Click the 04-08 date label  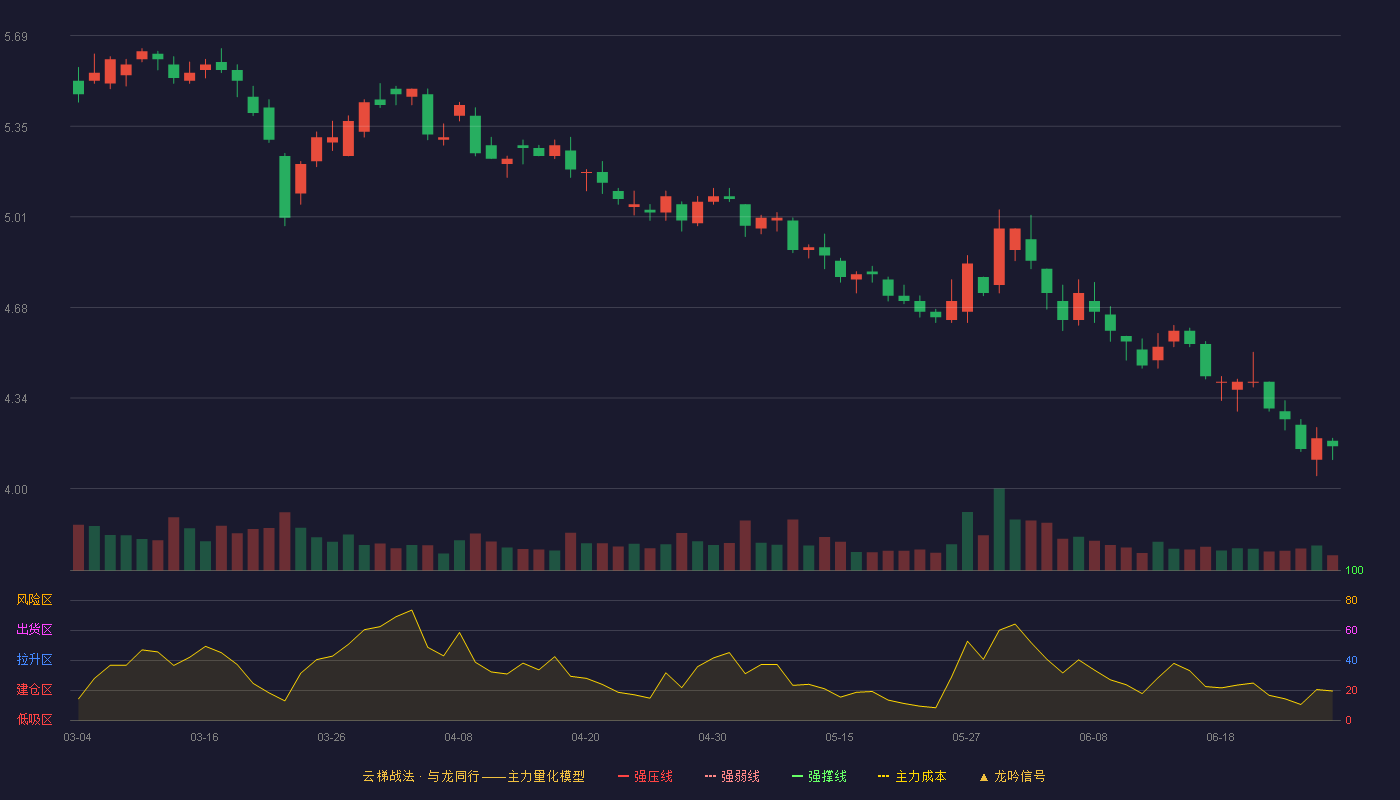point(458,737)
